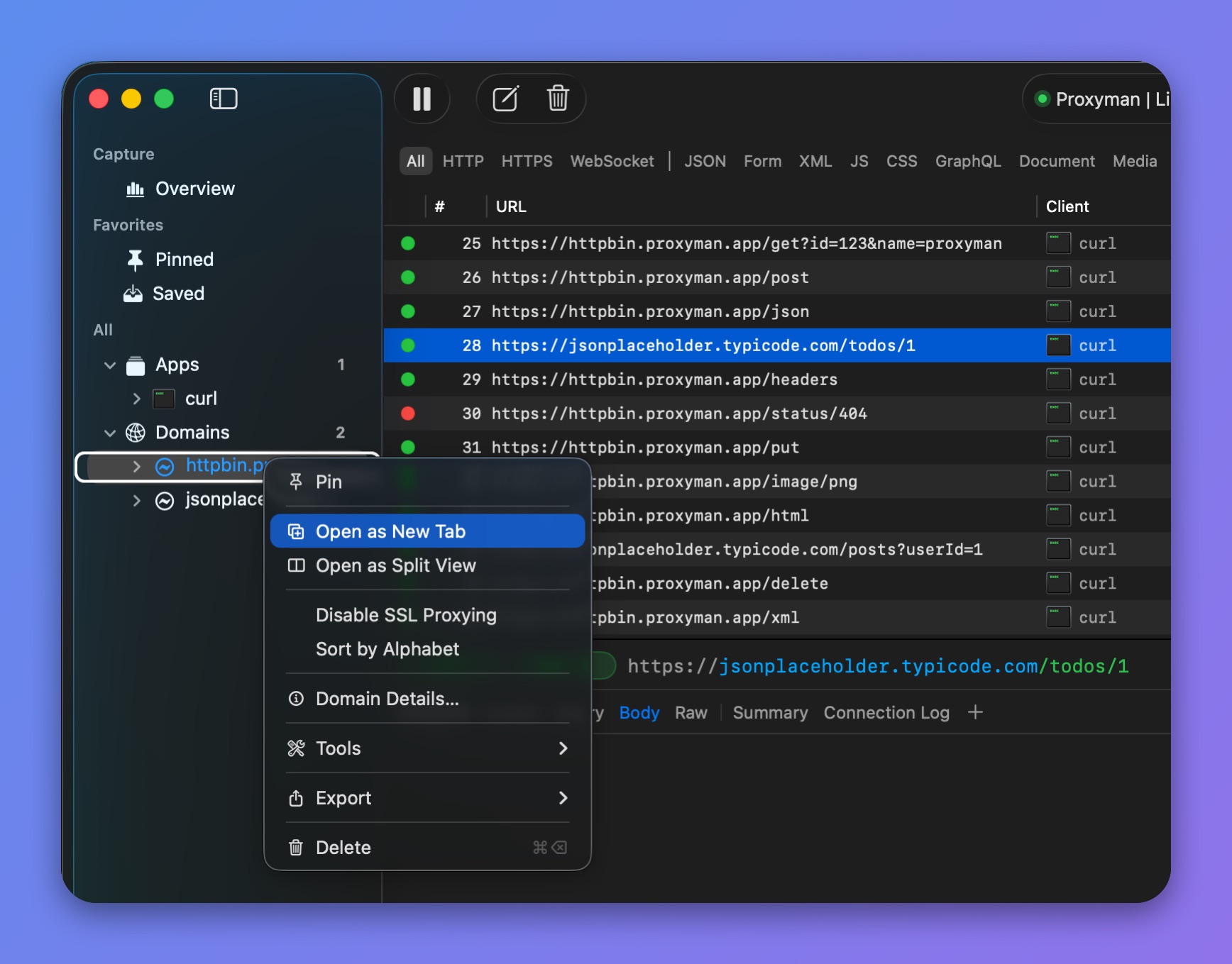Select the Body tab
The width and height of the screenshot is (1232, 964).
tap(639, 713)
